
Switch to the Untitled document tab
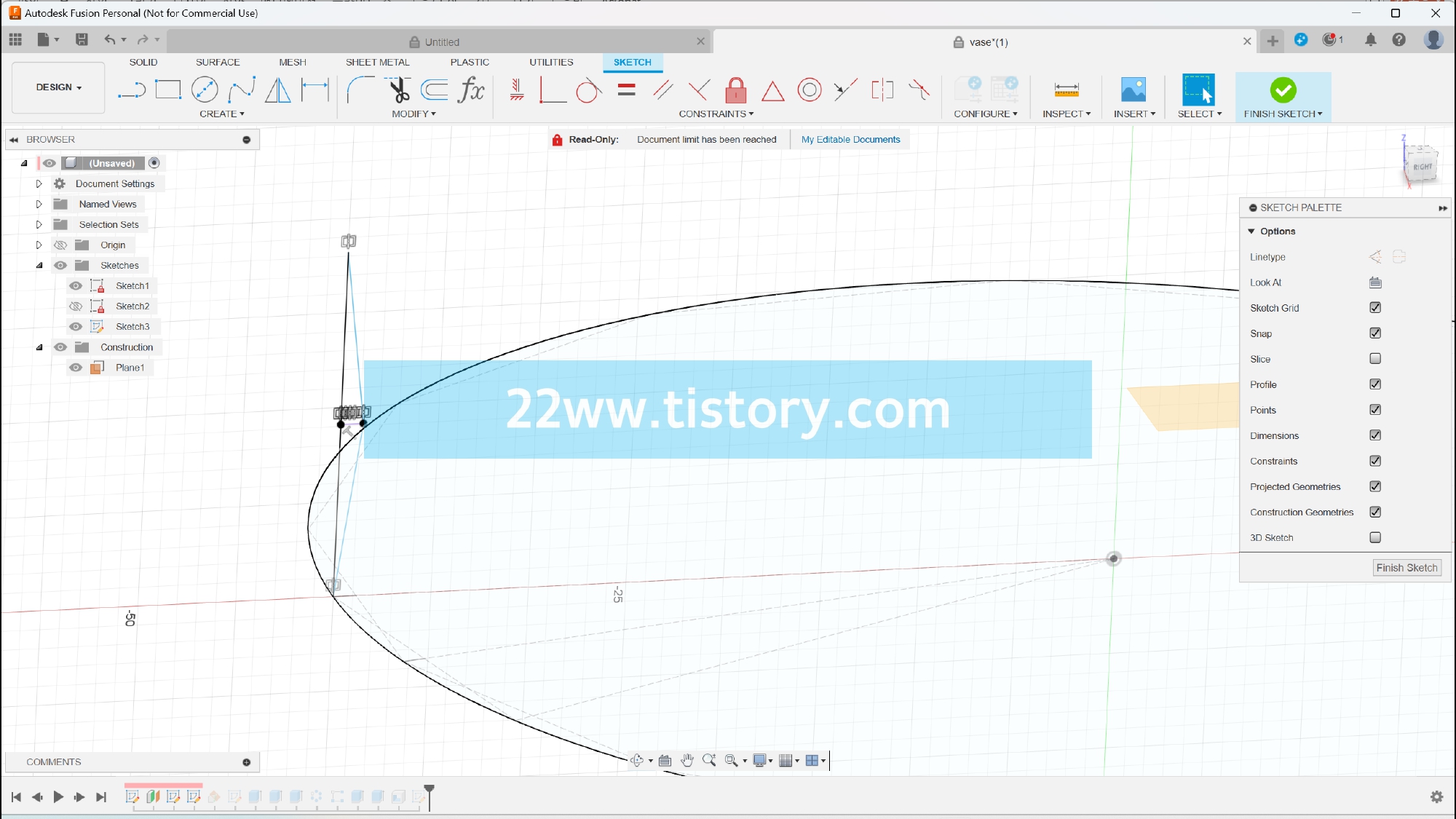441,42
